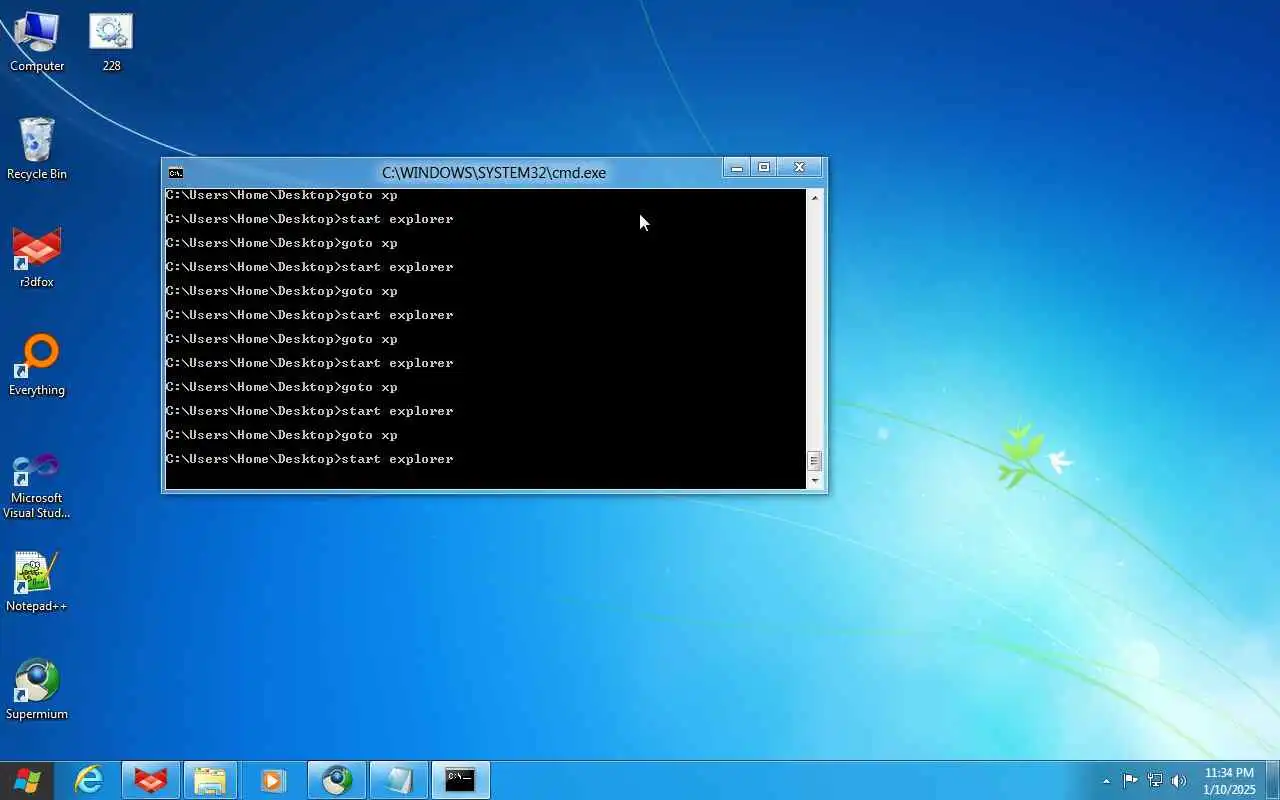Select the Recycle Bin icon
Viewport: 1280px width, 800px height.
click(x=37, y=150)
